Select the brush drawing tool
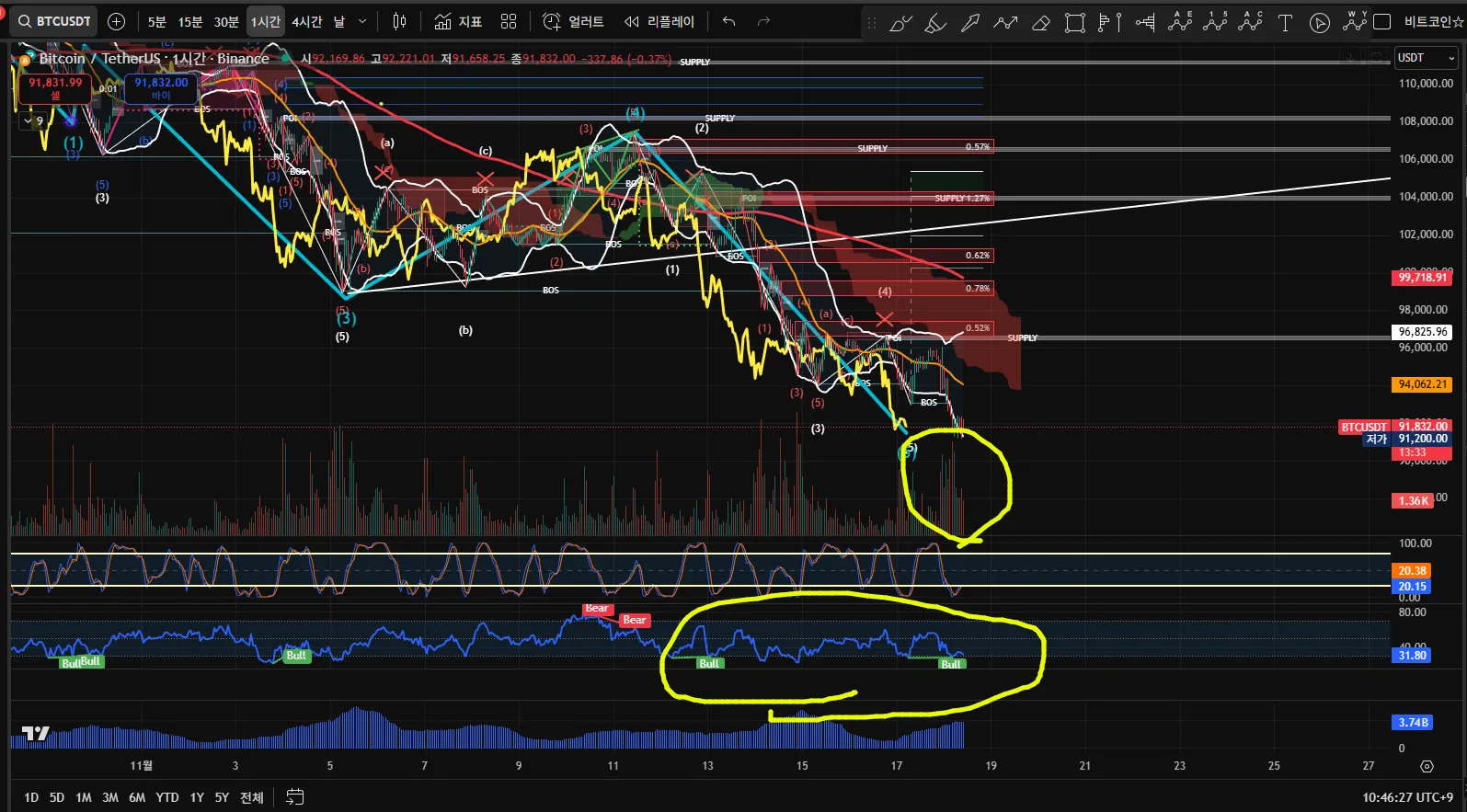This screenshot has height=812, width=1467. (x=900, y=24)
